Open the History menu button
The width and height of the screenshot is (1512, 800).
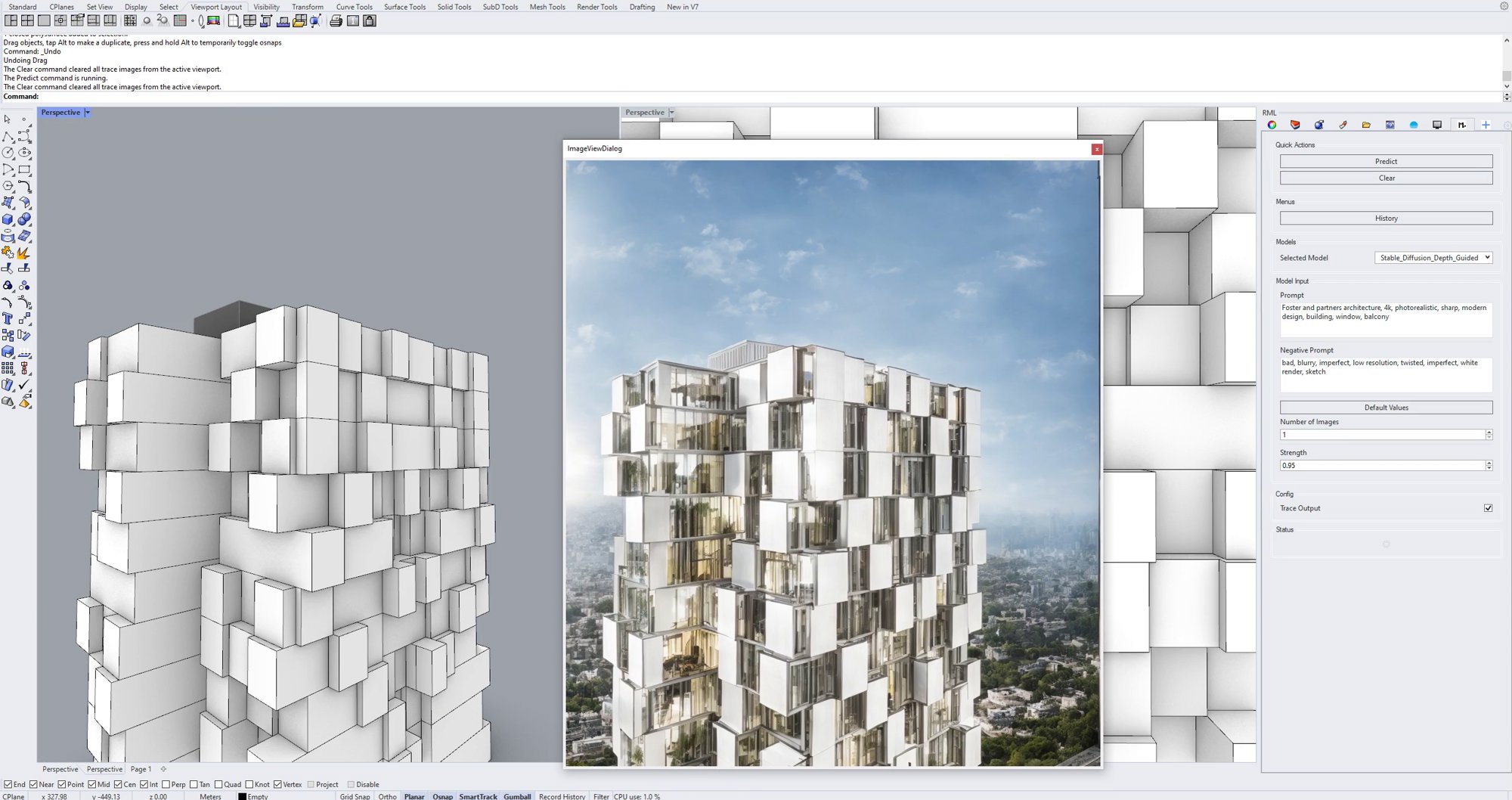point(1386,219)
